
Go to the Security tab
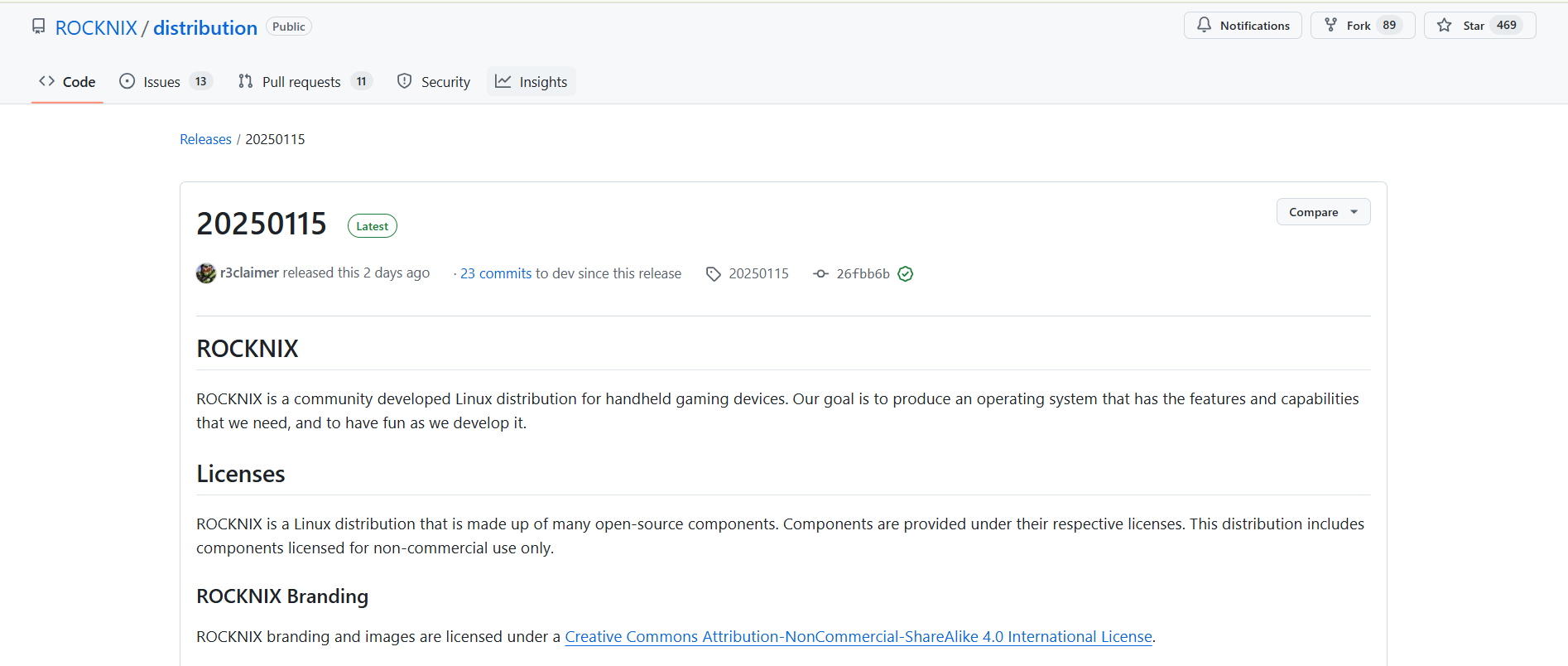pyautogui.click(x=434, y=82)
